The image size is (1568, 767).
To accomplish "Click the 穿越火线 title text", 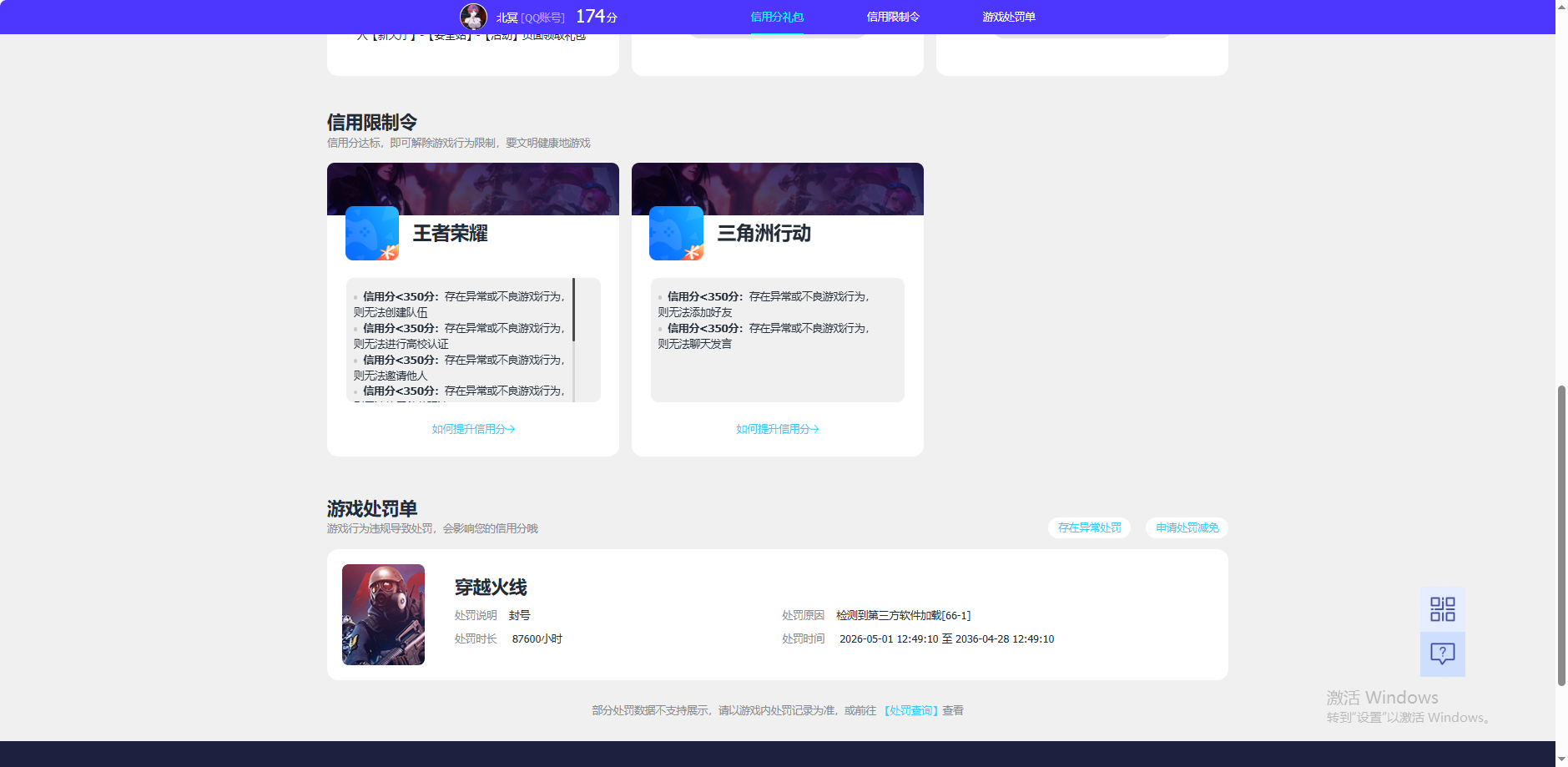I will click(x=491, y=588).
